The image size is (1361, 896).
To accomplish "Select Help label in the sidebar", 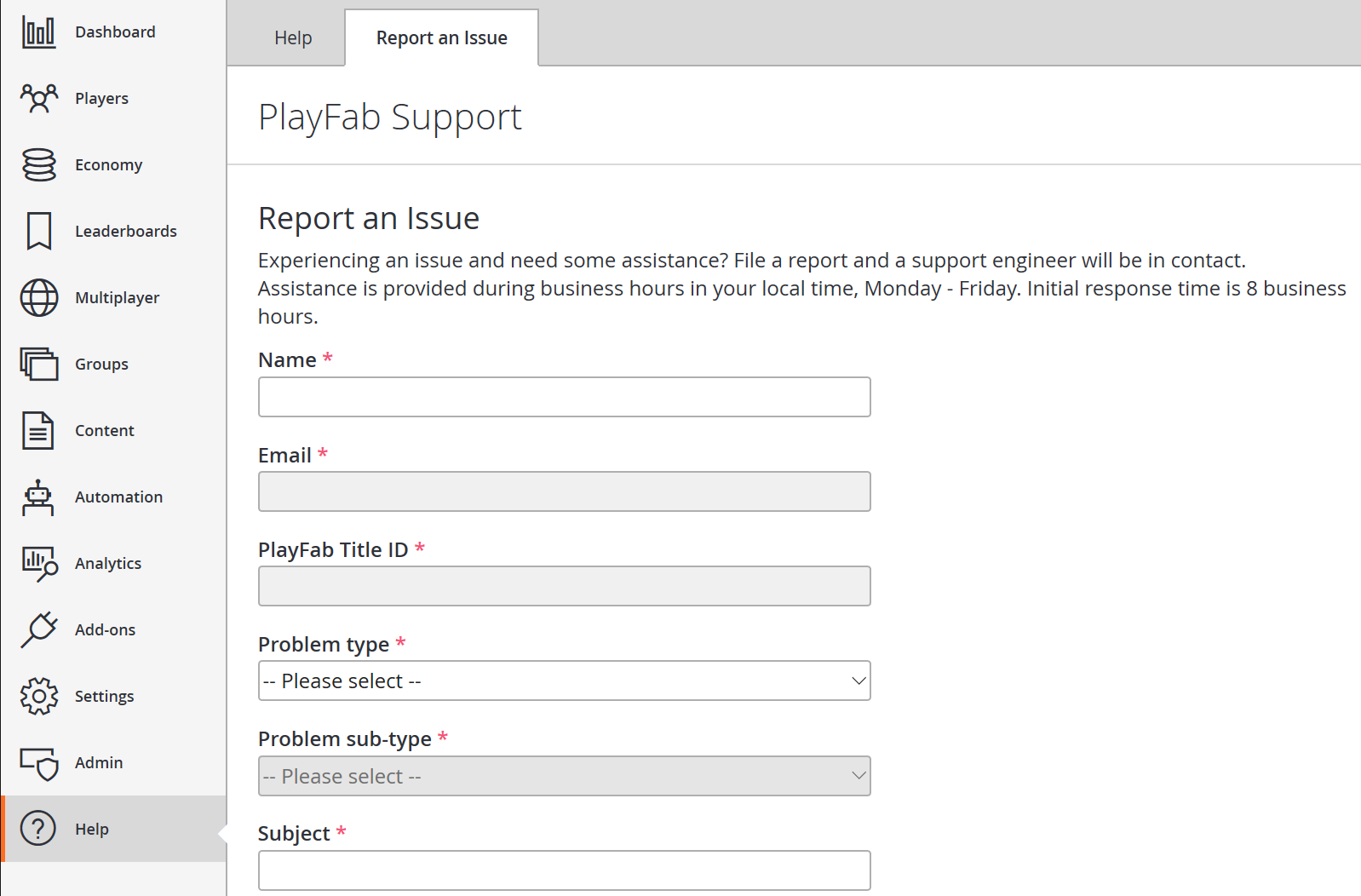I will pos(92,830).
